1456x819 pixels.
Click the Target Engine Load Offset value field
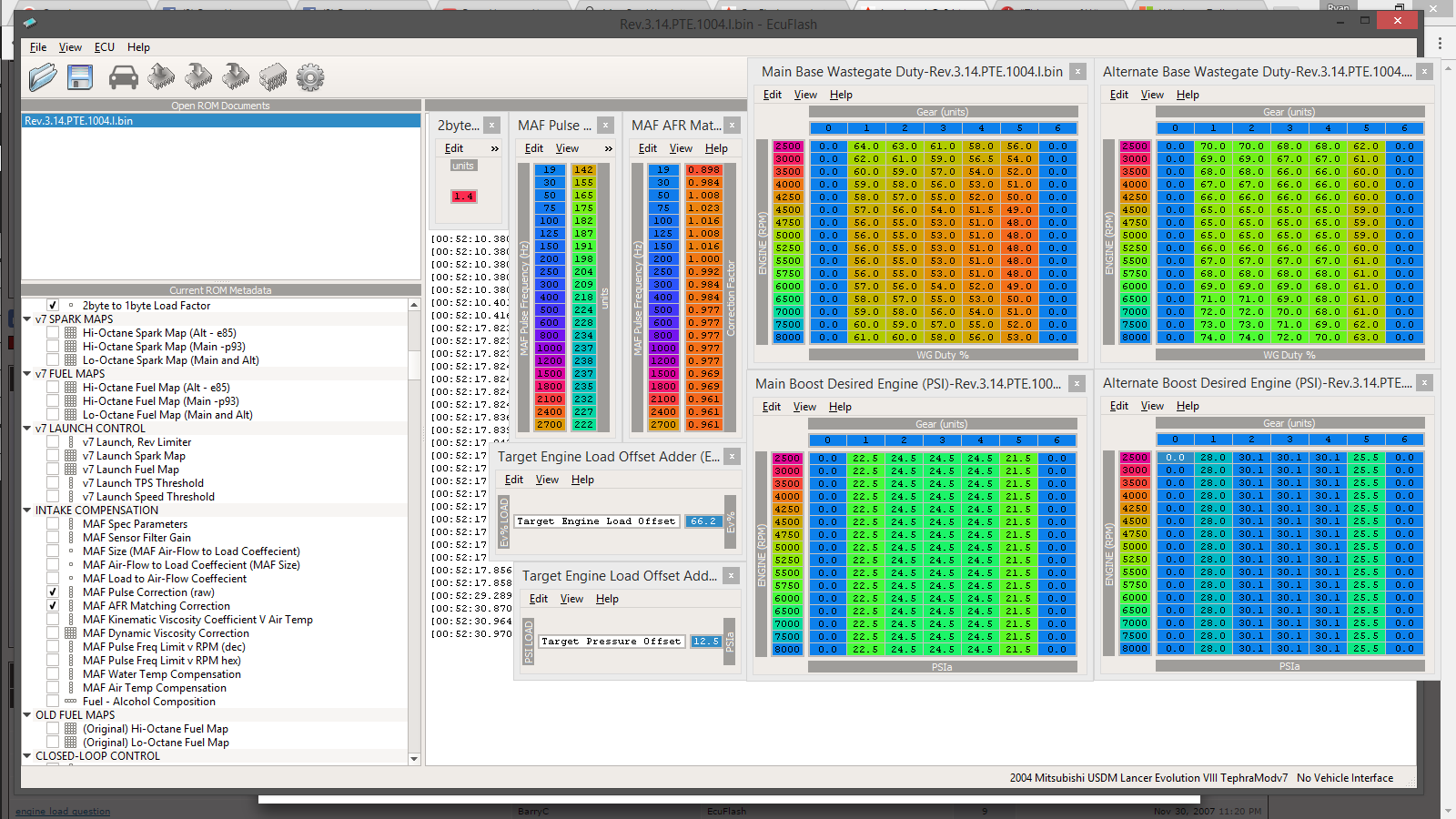coord(703,521)
